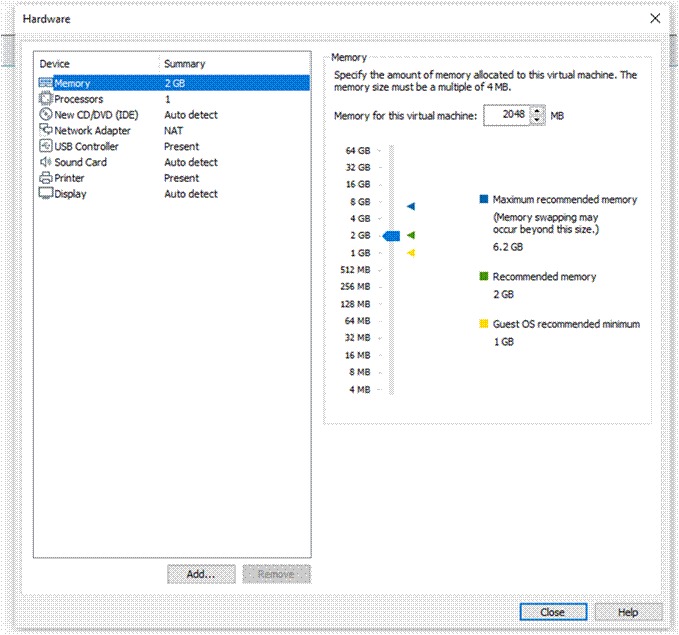This screenshot has height=635, width=679.
Task: Click the Summary column header
Action: coord(184,64)
